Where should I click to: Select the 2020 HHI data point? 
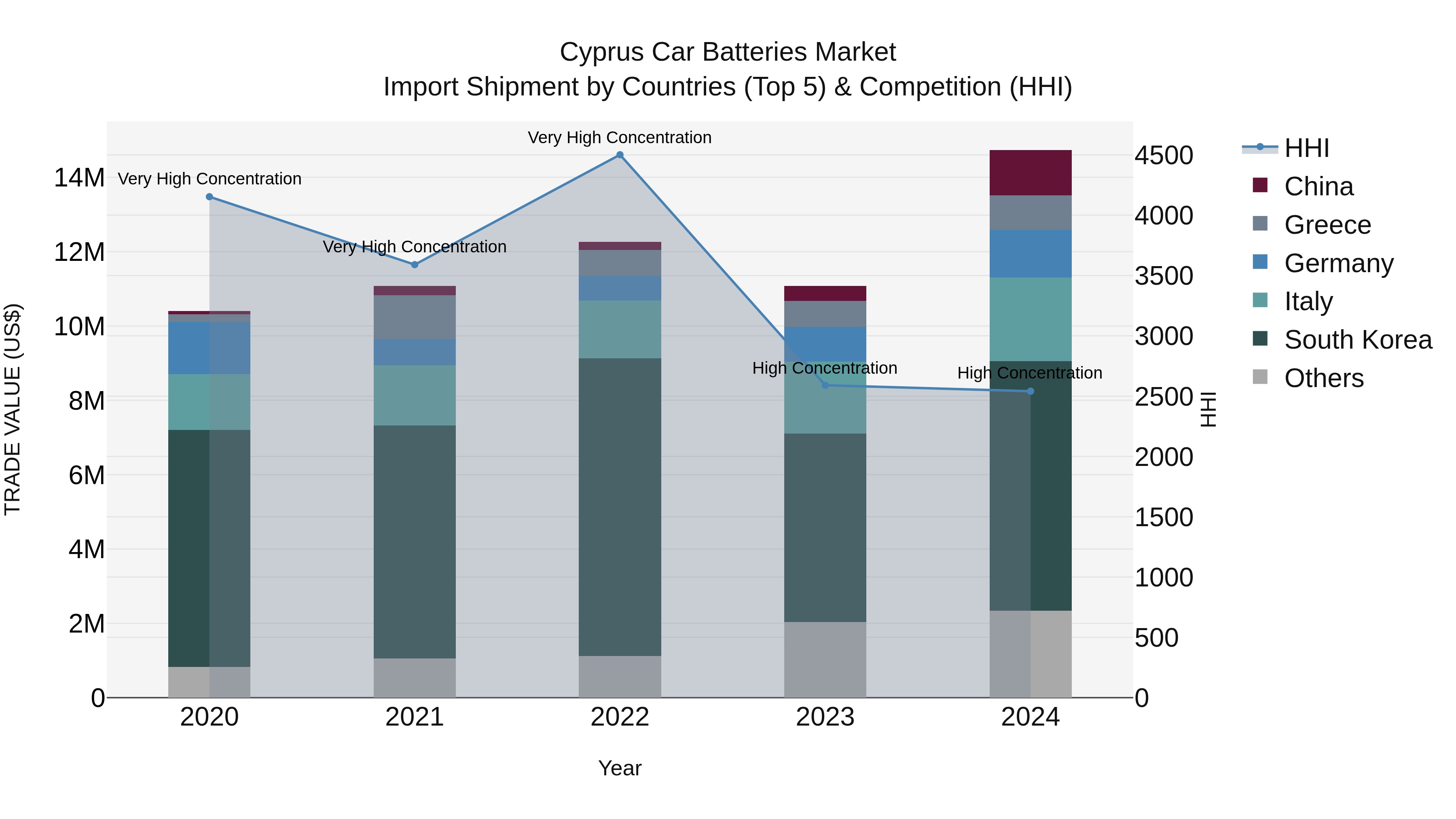(x=209, y=197)
